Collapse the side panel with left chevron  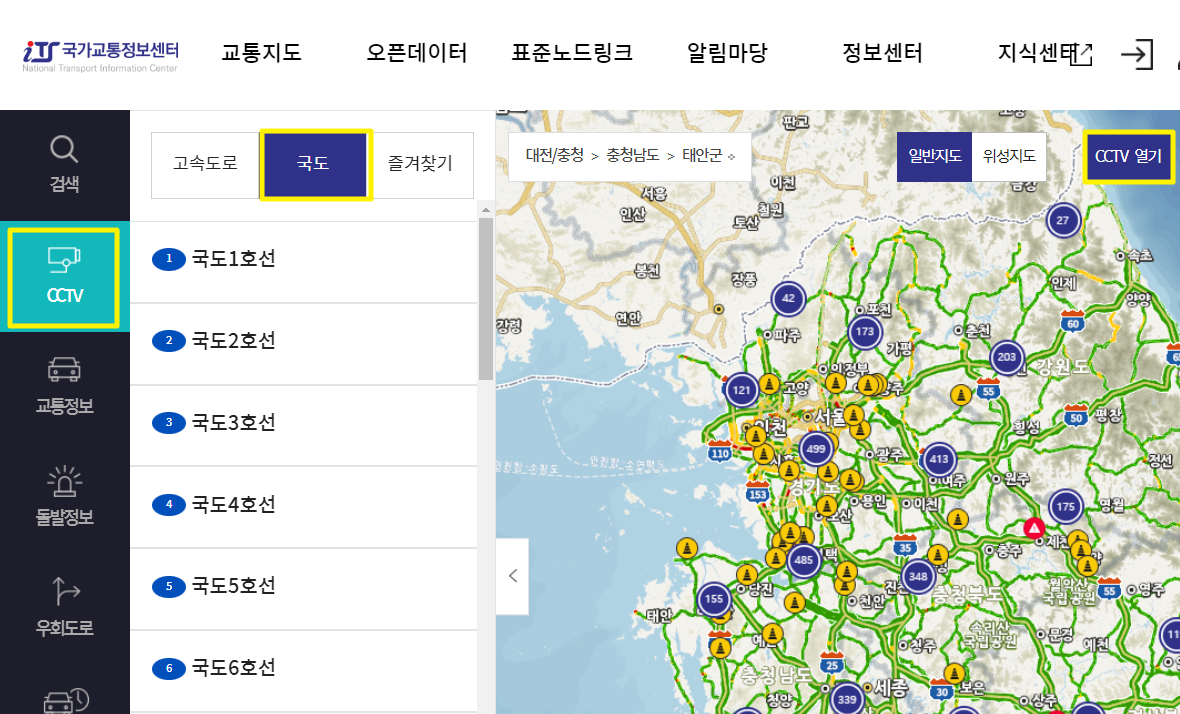click(512, 576)
